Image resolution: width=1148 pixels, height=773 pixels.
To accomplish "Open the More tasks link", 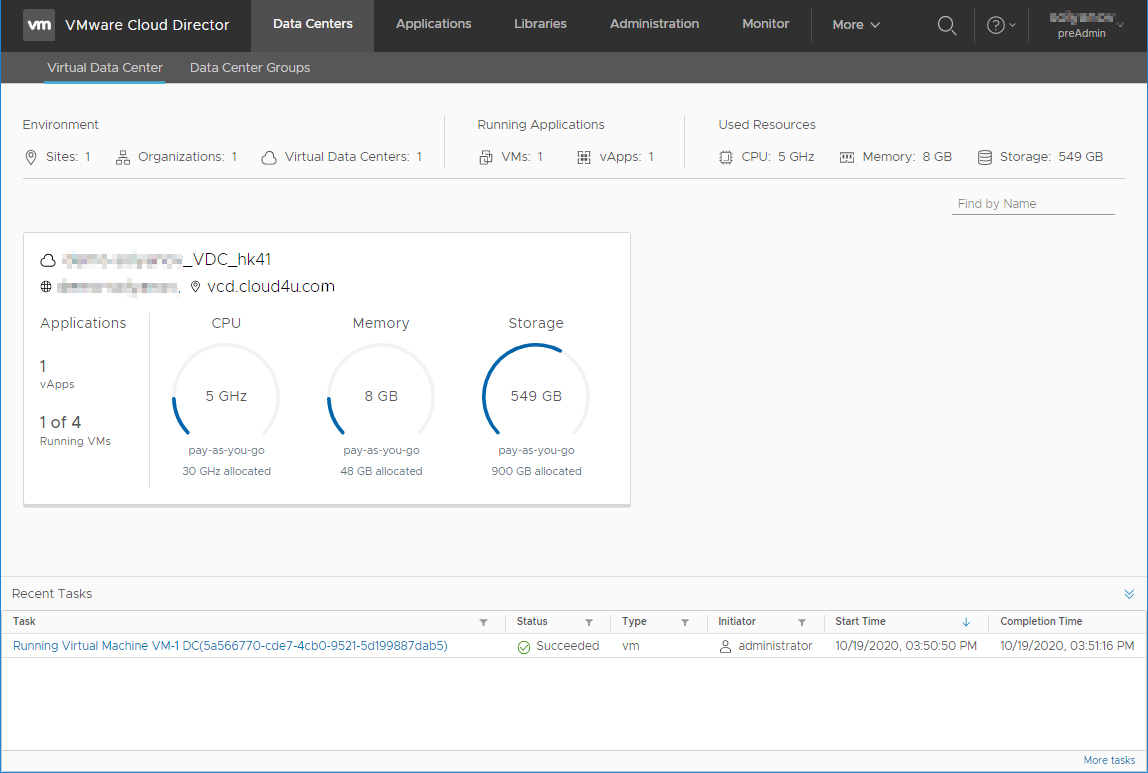I will 1109,761.
